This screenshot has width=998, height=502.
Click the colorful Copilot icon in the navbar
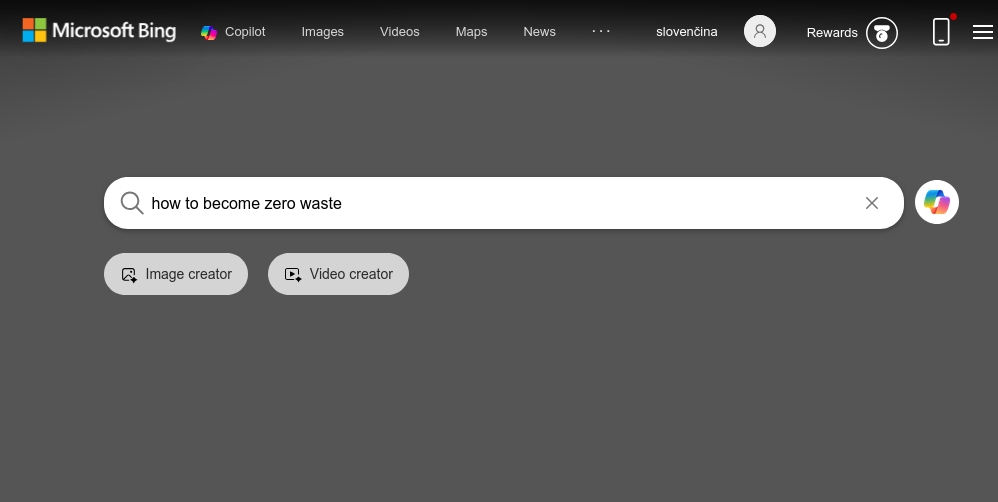pyautogui.click(x=209, y=32)
